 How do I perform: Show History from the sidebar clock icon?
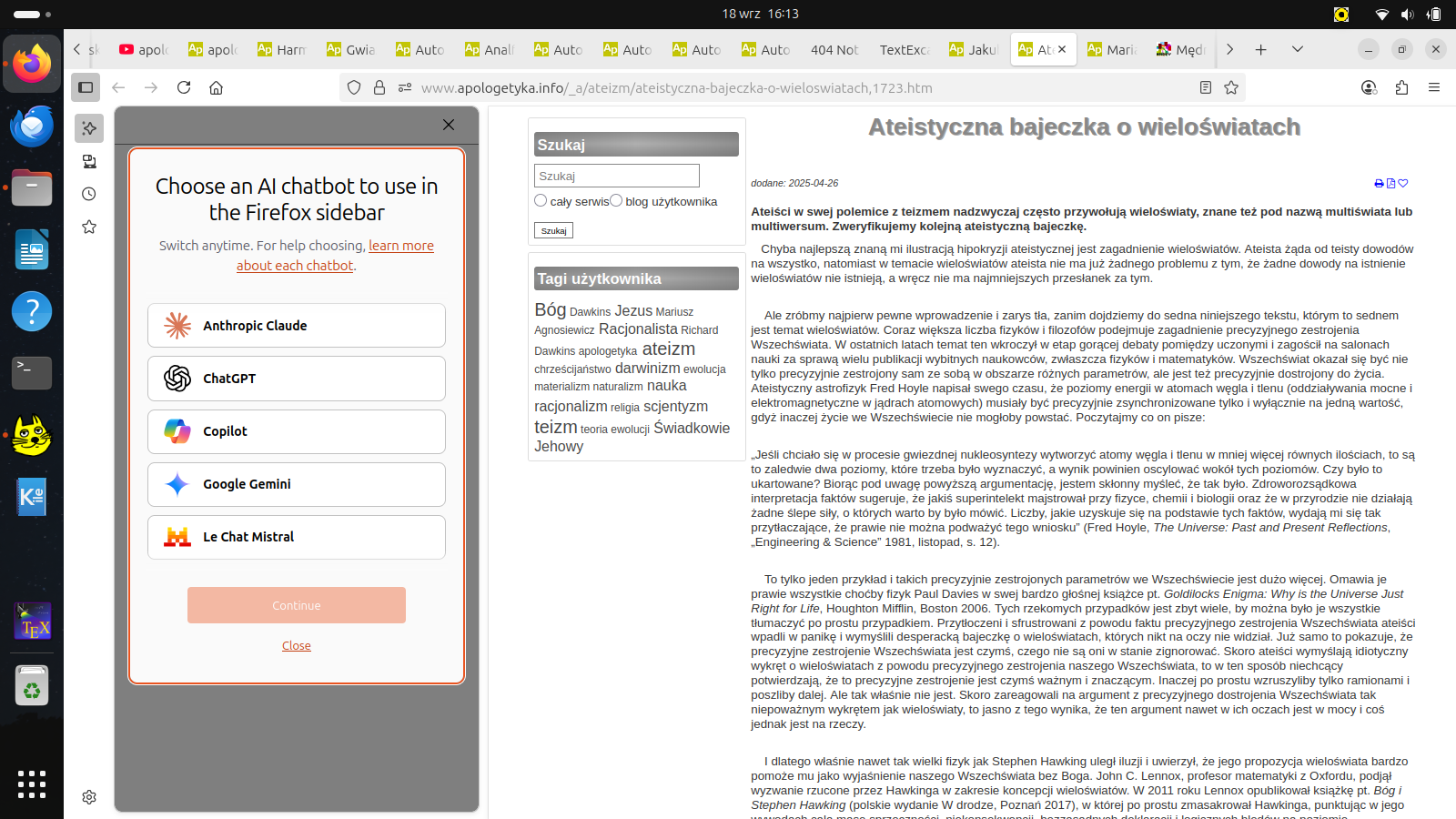click(x=89, y=194)
